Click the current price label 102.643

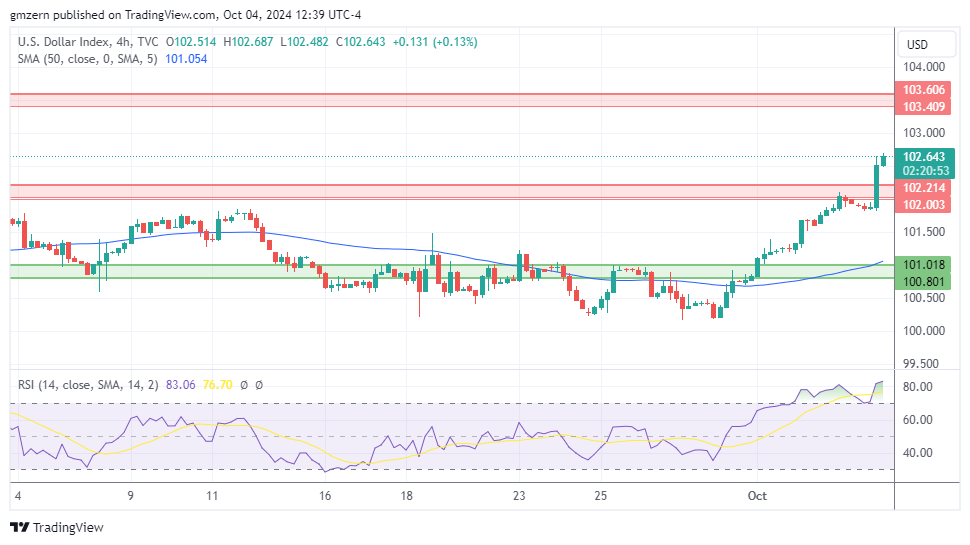tap(924, 157)
